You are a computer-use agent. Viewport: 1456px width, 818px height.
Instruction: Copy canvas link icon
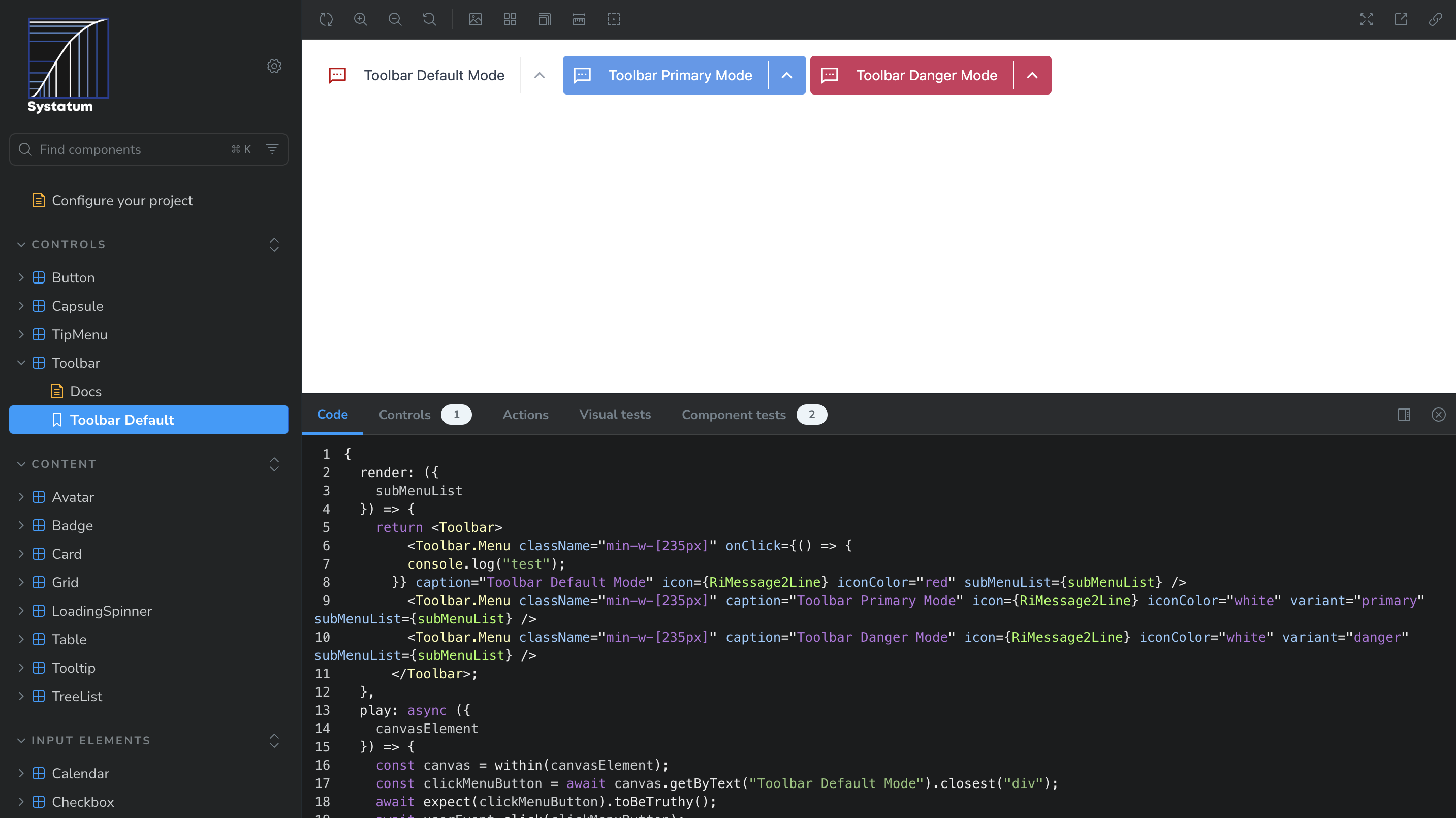click(x=1435, y=20)
